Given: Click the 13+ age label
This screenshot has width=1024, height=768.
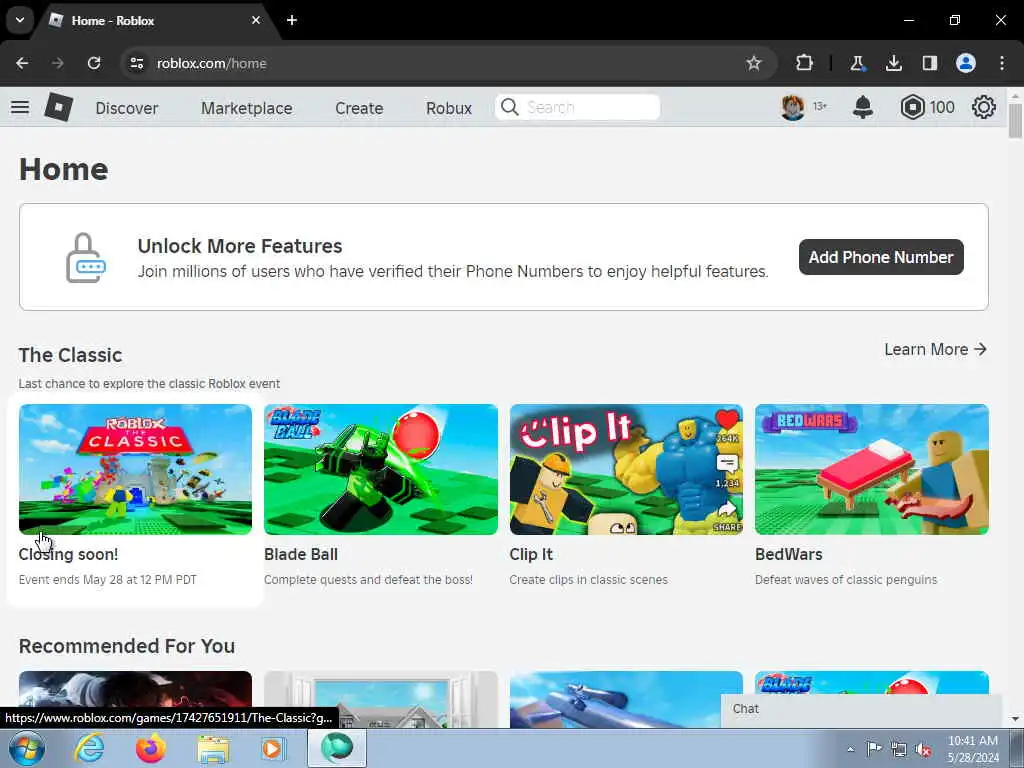Looking at the screenshot, I should (x=820, y=106).
